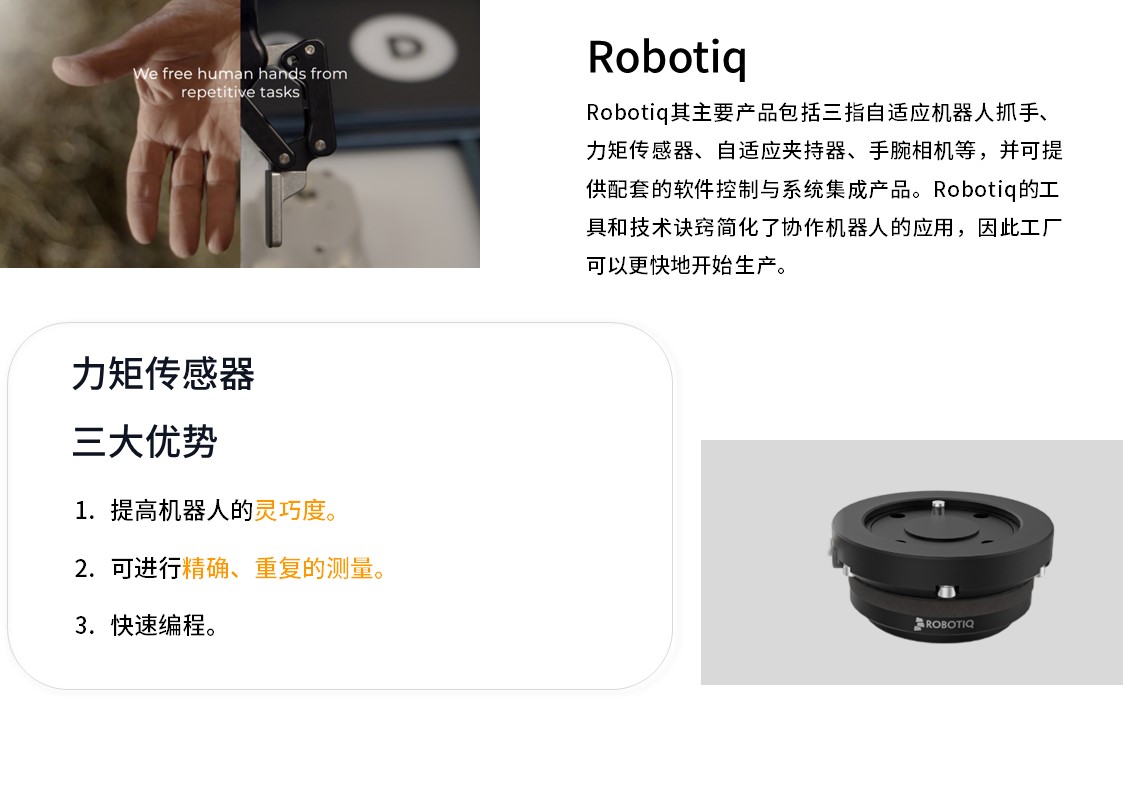The height and width of the screenshot is (794, 1123).
Task: Click the Robotiq heading title
Action: click(667, 57)
